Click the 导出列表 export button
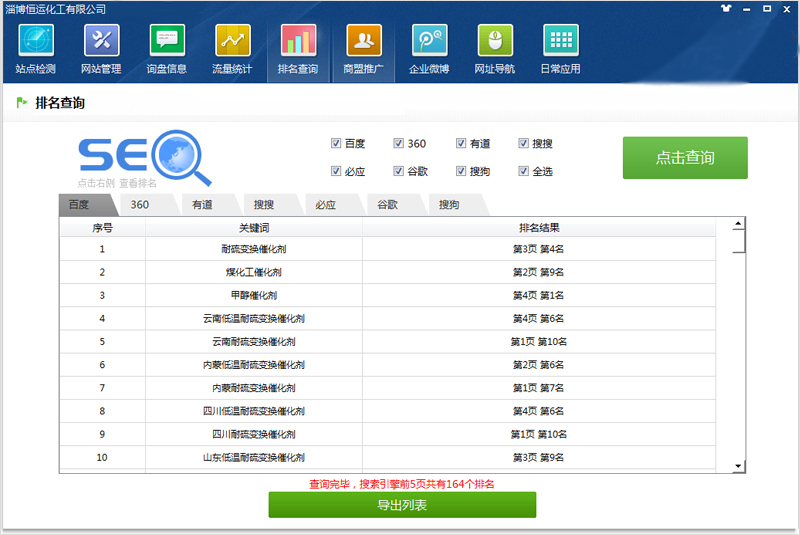 coord(402,505)
